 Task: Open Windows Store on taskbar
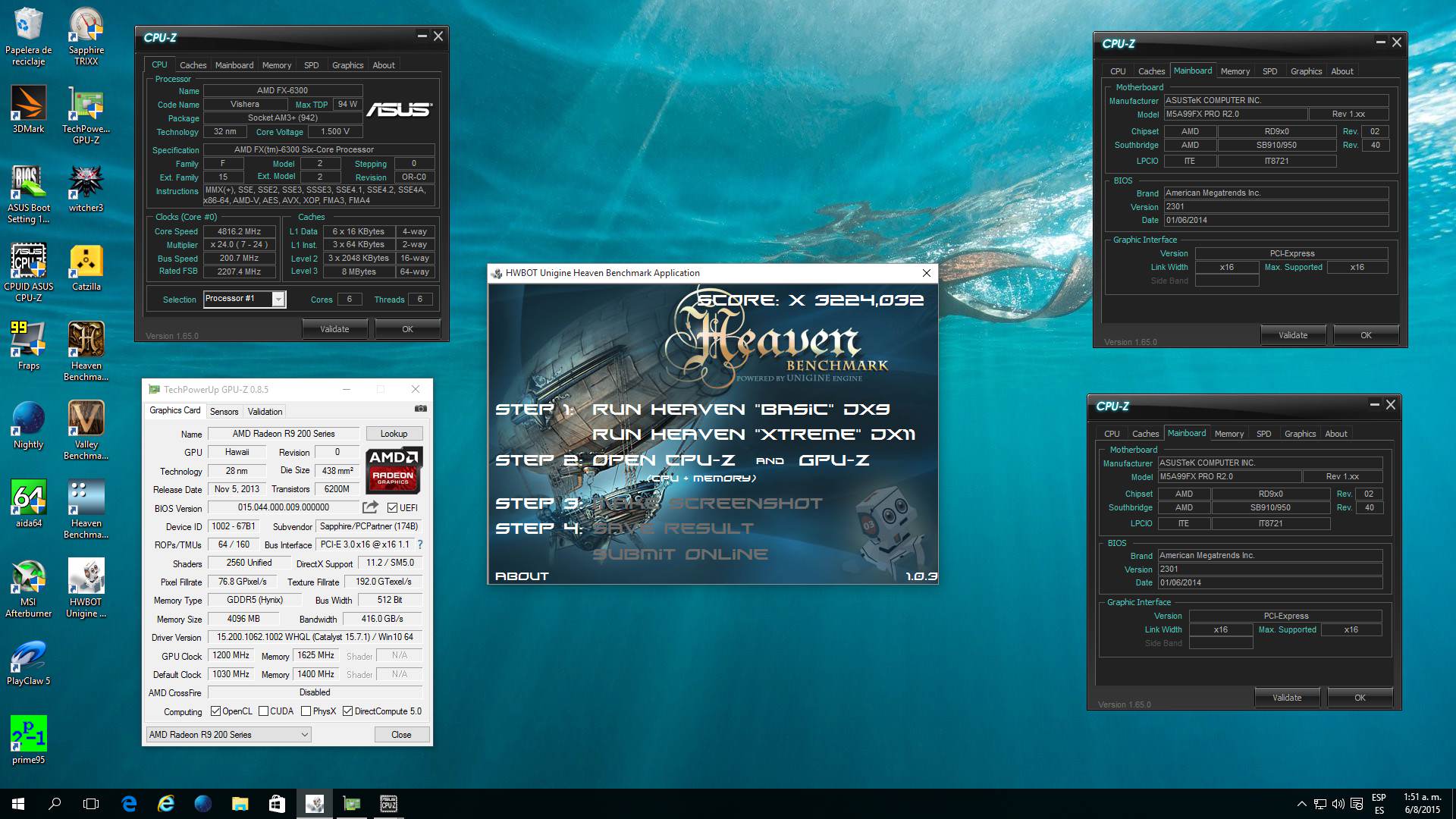(x=277, y=804)
